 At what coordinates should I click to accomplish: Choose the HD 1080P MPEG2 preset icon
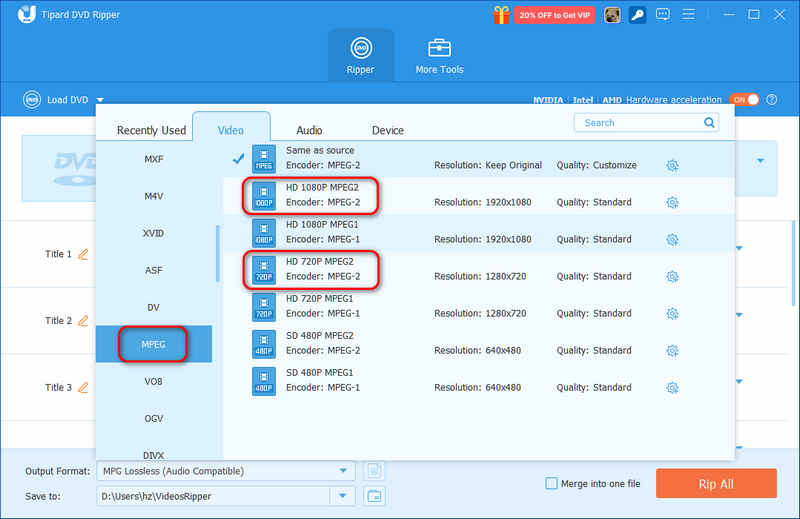click(x=264, y=196)
